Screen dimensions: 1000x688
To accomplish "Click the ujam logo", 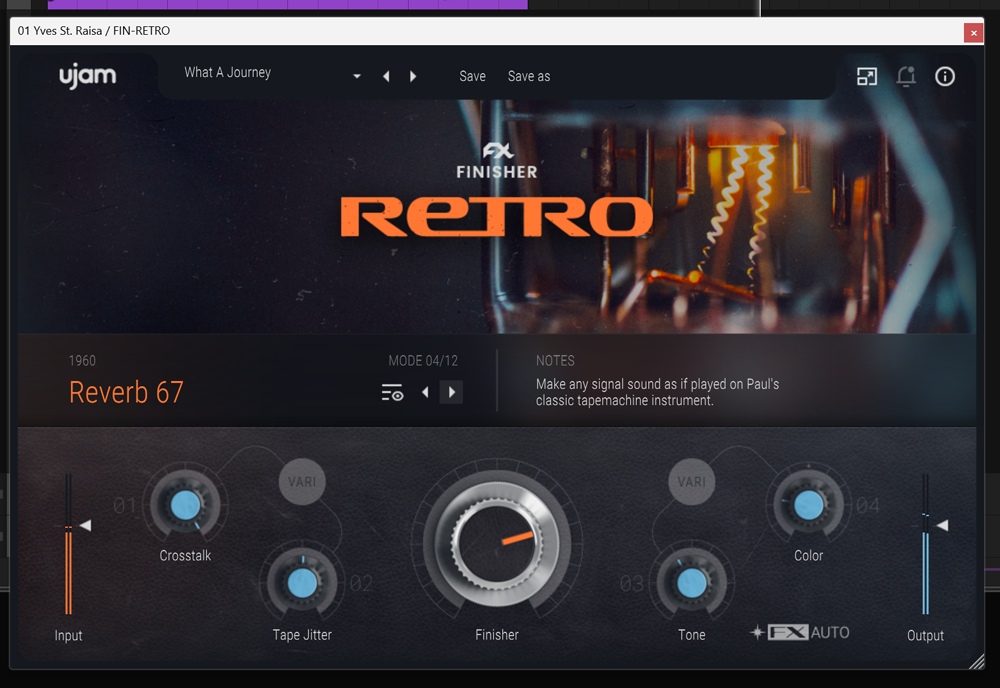I will (87, 77).
